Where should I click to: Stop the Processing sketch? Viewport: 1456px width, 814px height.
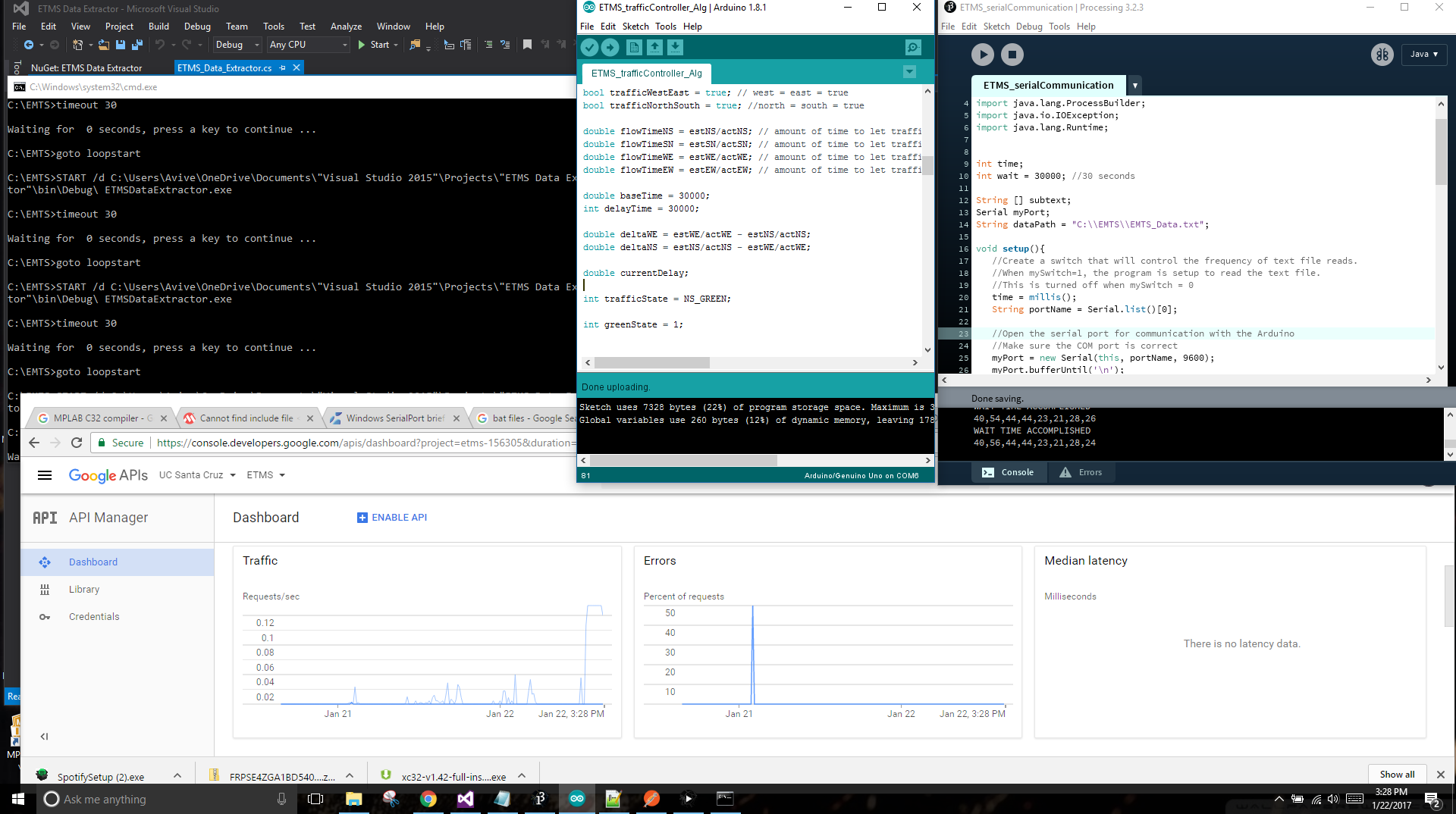coord(1012,55)
